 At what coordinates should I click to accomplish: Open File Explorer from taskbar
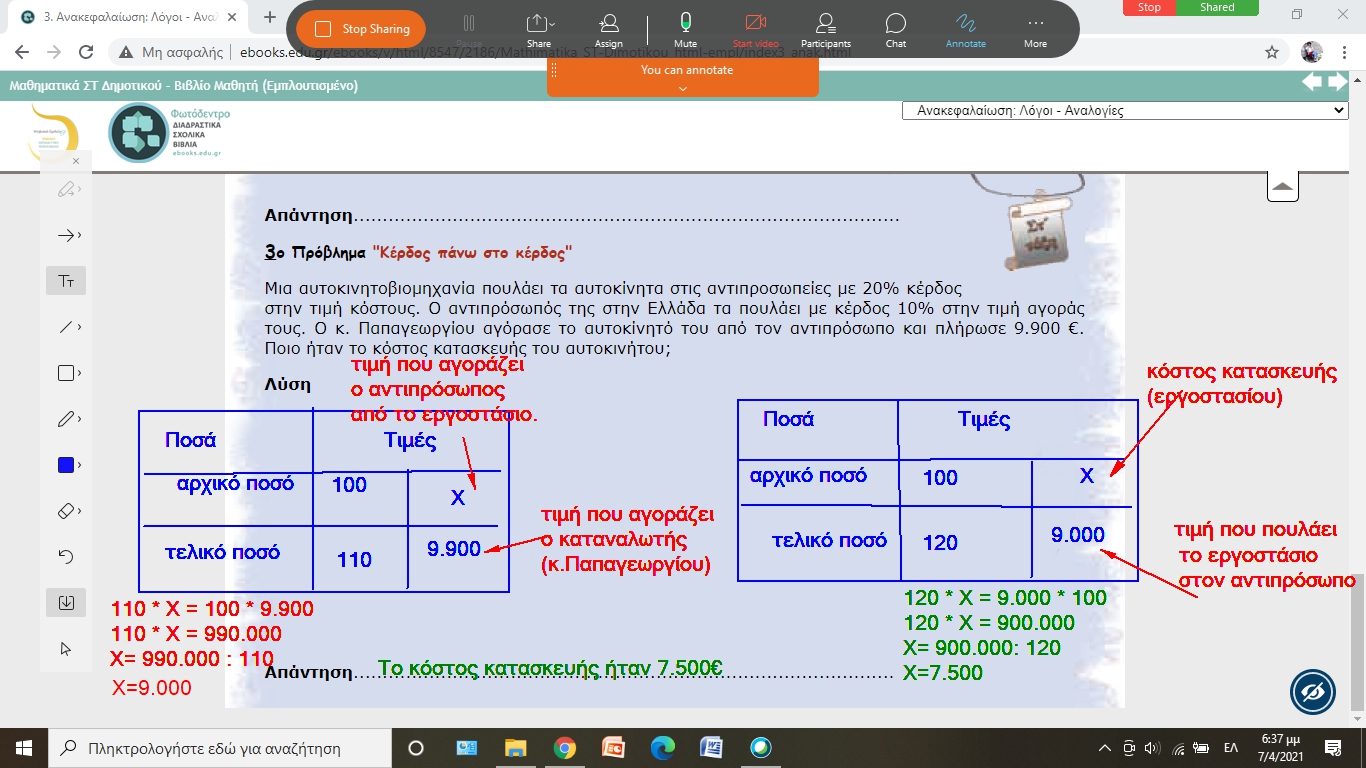[x=515, y=747]
